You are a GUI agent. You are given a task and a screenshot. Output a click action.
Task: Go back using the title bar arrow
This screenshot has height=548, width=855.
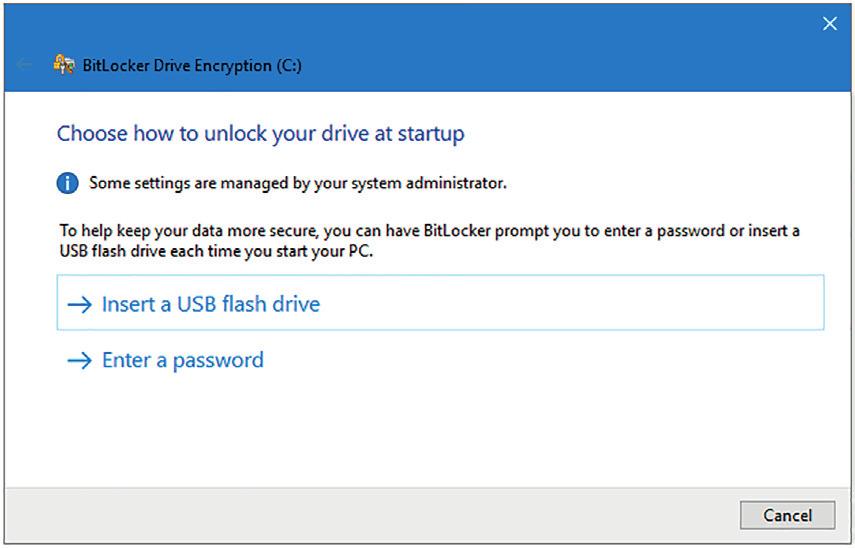[x=25, y=65]
